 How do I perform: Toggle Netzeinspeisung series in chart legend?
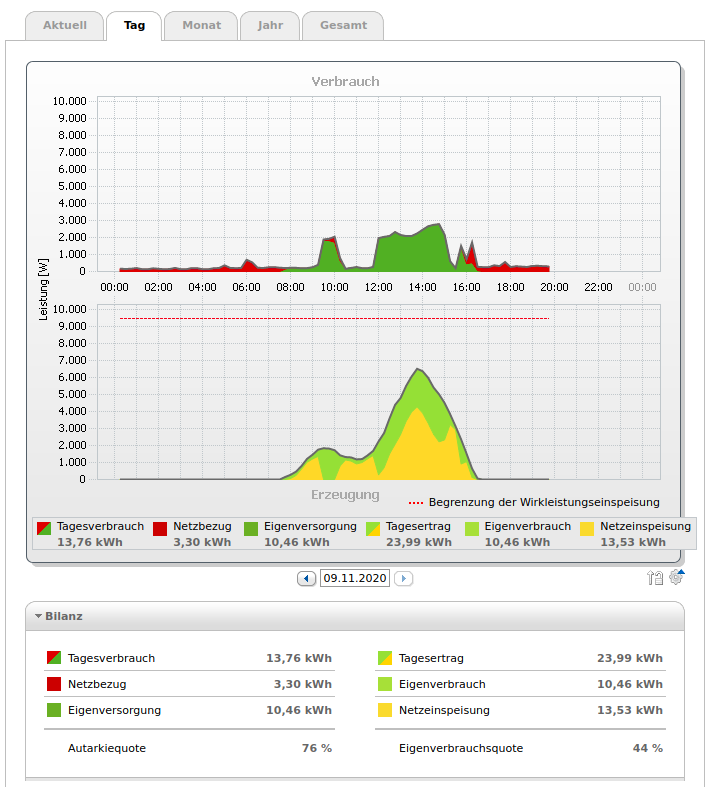click(645, 526)
